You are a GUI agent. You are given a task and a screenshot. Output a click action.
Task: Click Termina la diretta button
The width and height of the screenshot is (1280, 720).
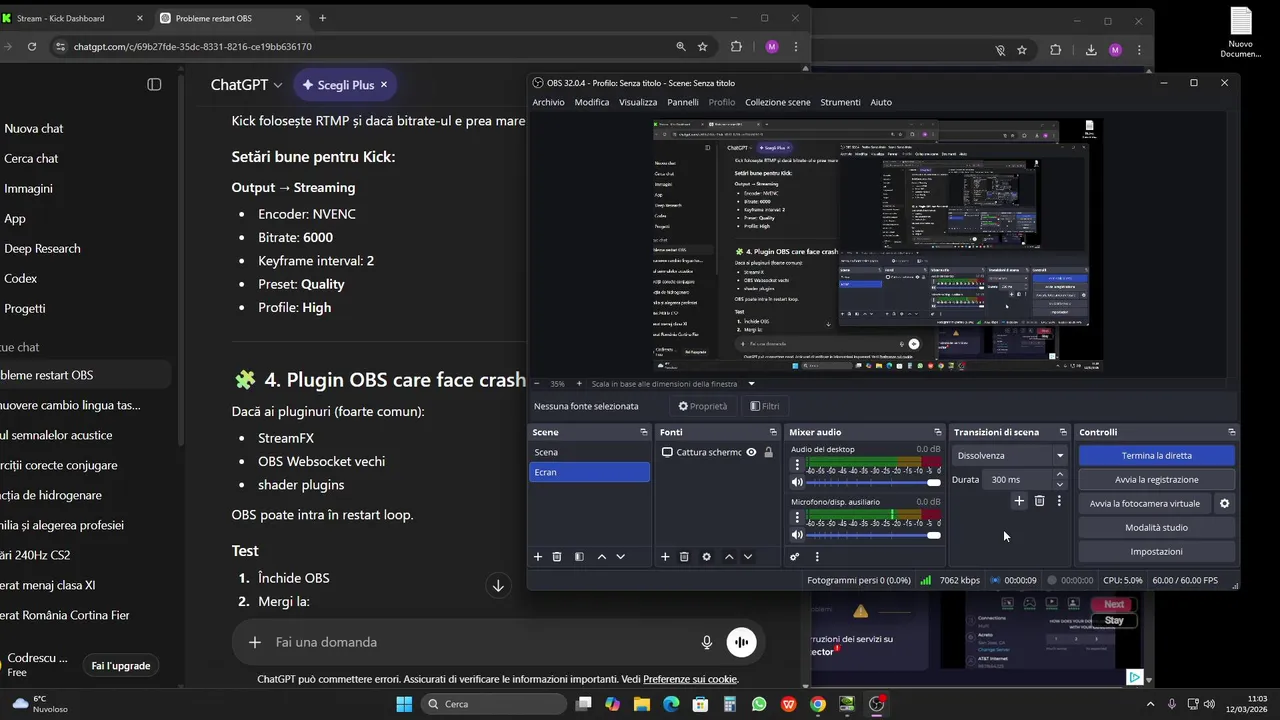tap(1156, 455)
